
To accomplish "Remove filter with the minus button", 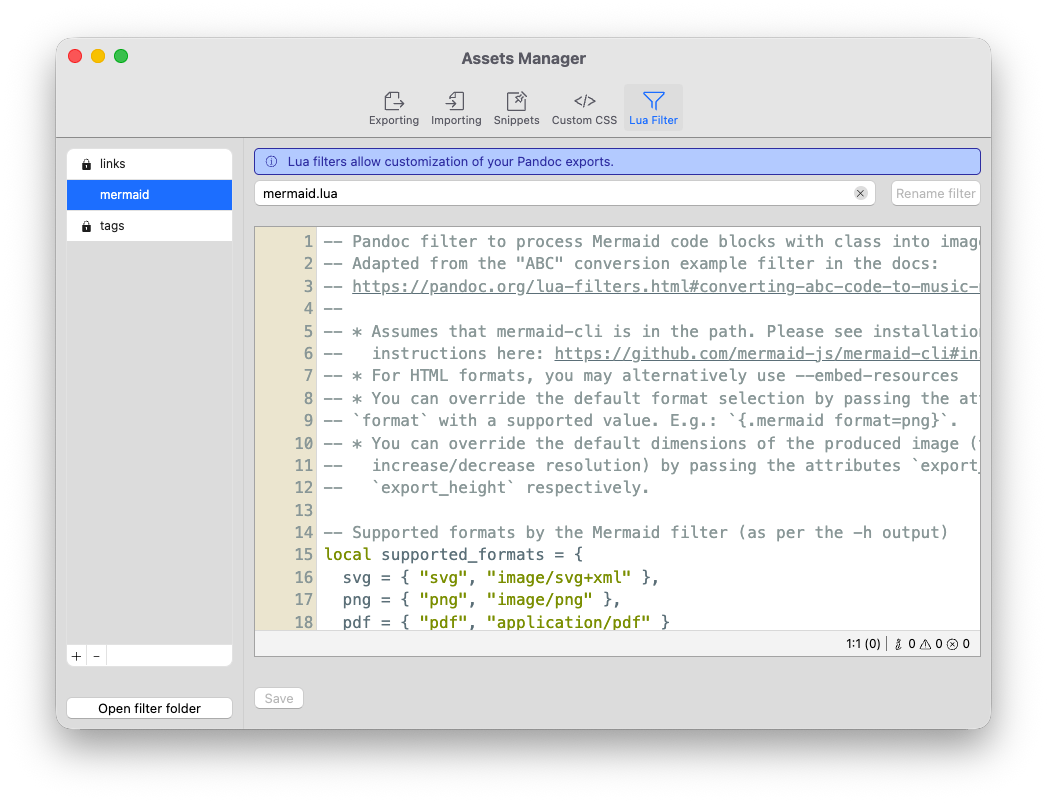I will point(96,656).
